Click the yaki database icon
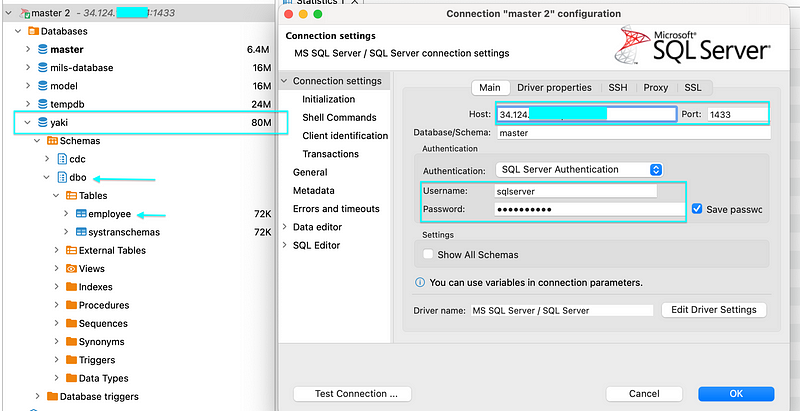This screenshot has width=800, height=411. (43, 123)
